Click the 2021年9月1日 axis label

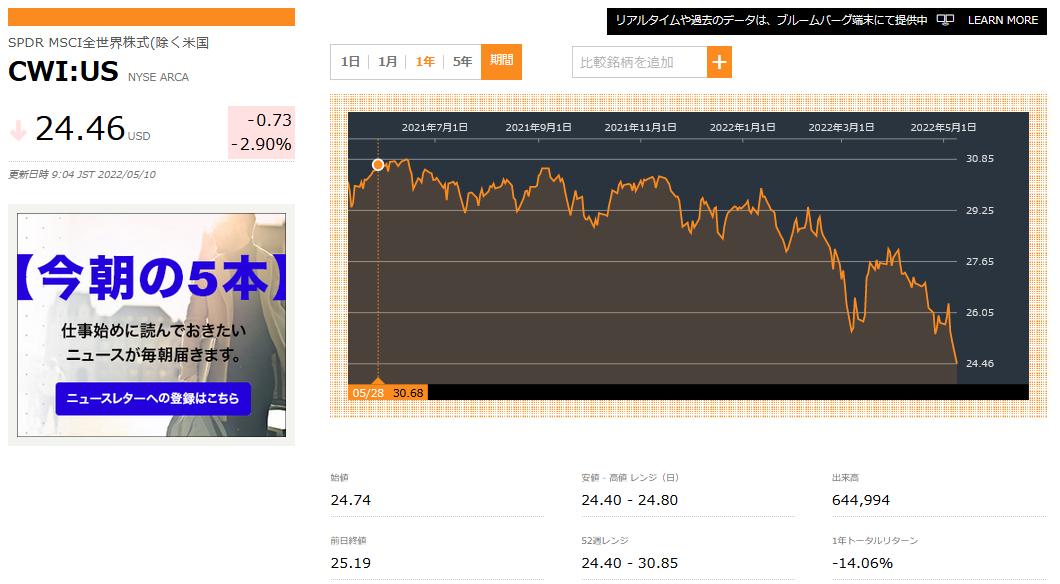538,127
